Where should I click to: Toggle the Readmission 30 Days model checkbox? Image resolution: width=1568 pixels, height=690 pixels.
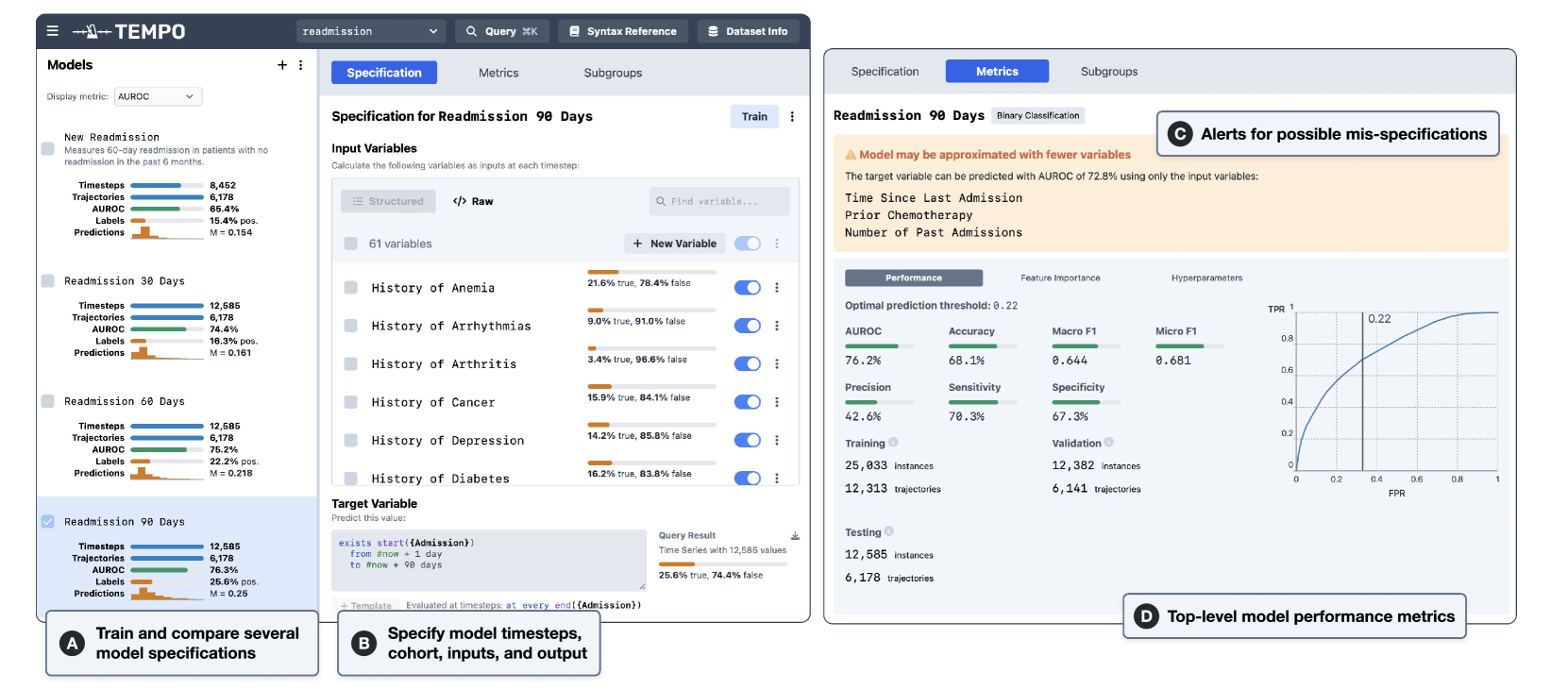pos(48,280)
